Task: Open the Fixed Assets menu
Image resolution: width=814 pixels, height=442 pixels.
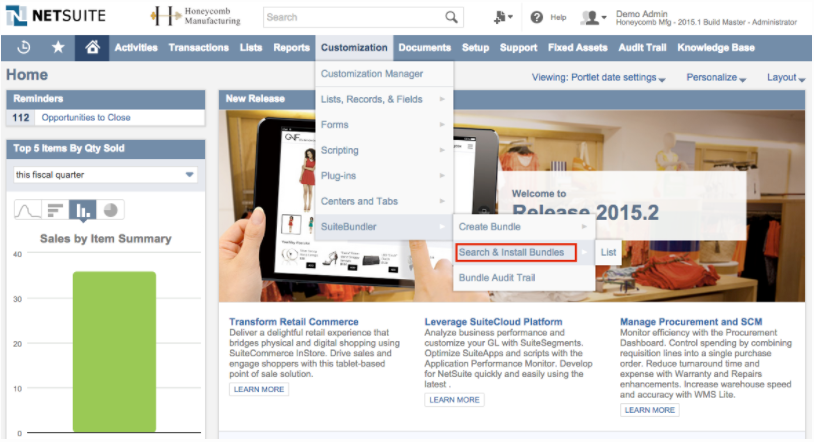Action: coord(578,48)
